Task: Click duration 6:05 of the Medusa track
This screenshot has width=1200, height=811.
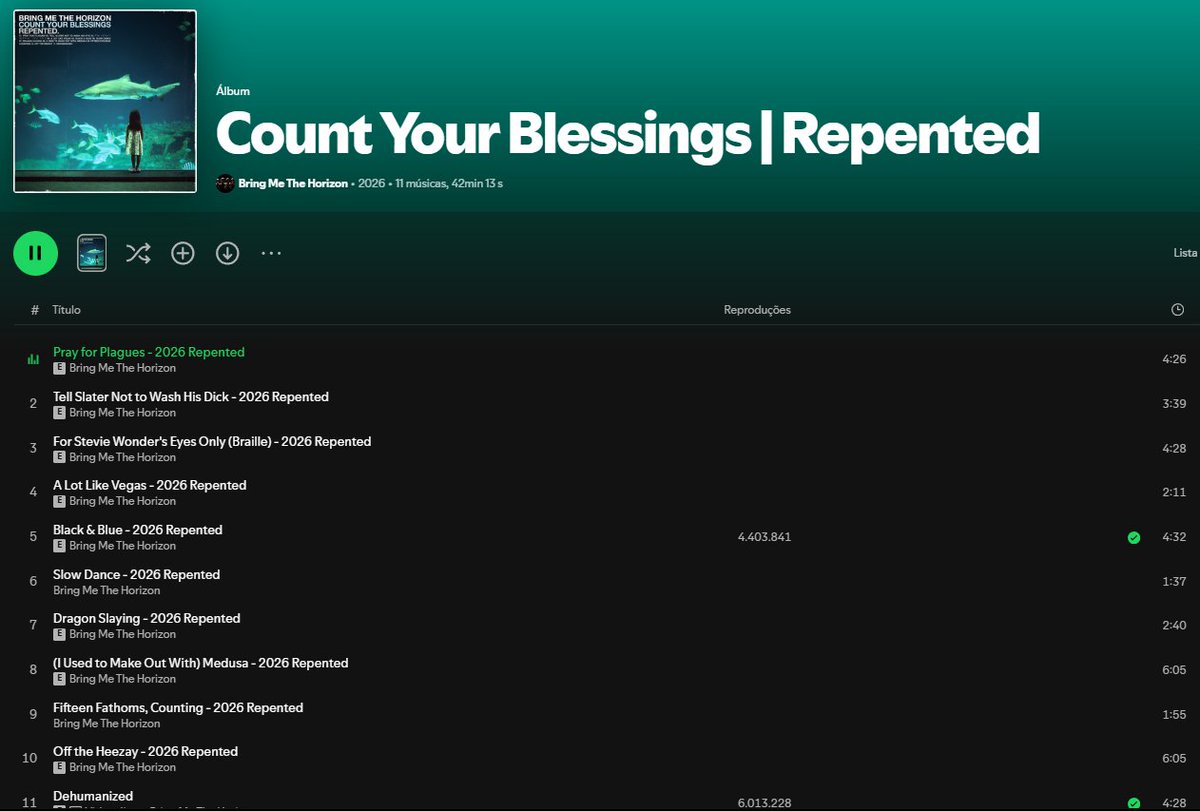Action: 1174,670
